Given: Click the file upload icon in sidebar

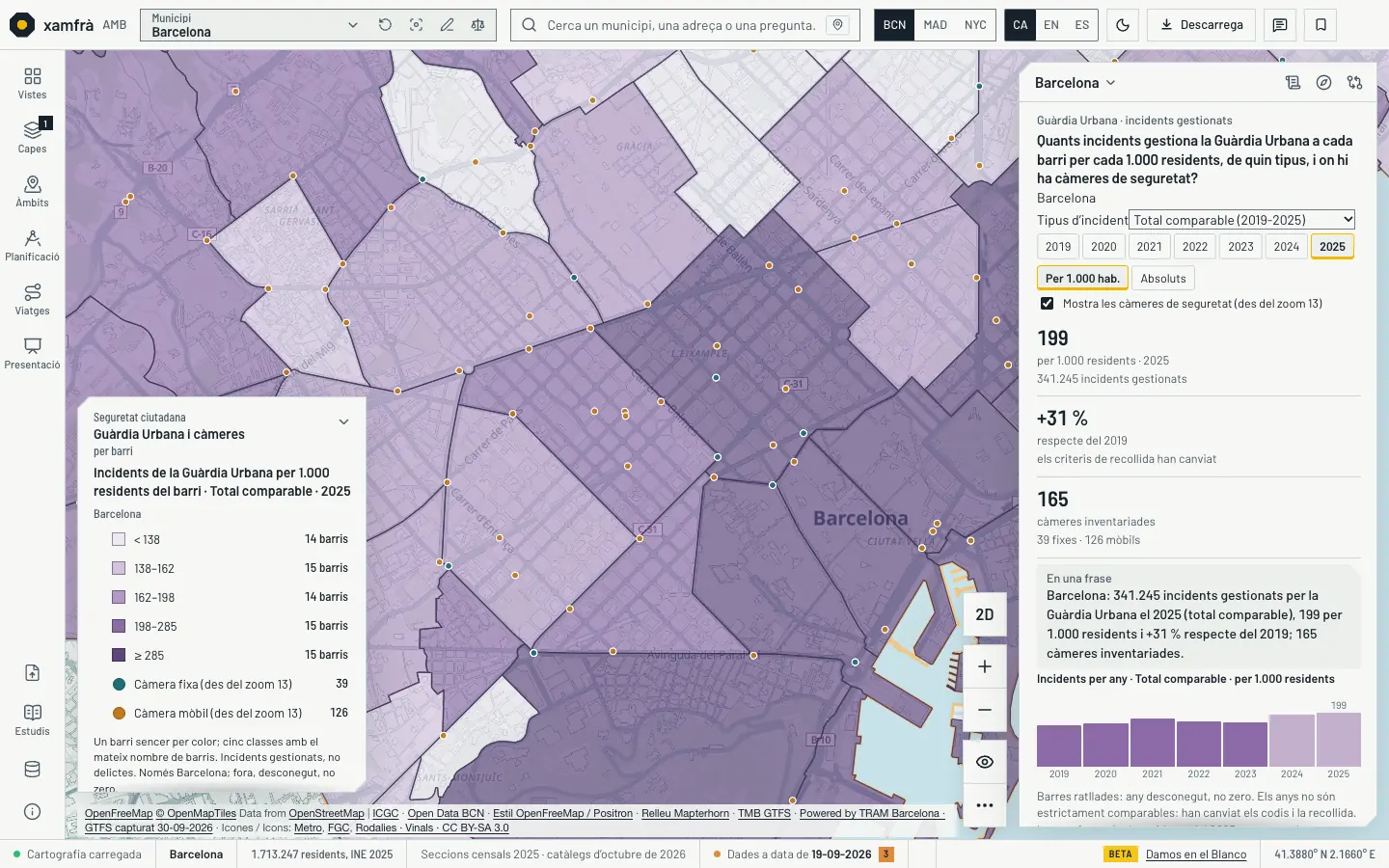Looking at the screenshot, I should point(32,673).
